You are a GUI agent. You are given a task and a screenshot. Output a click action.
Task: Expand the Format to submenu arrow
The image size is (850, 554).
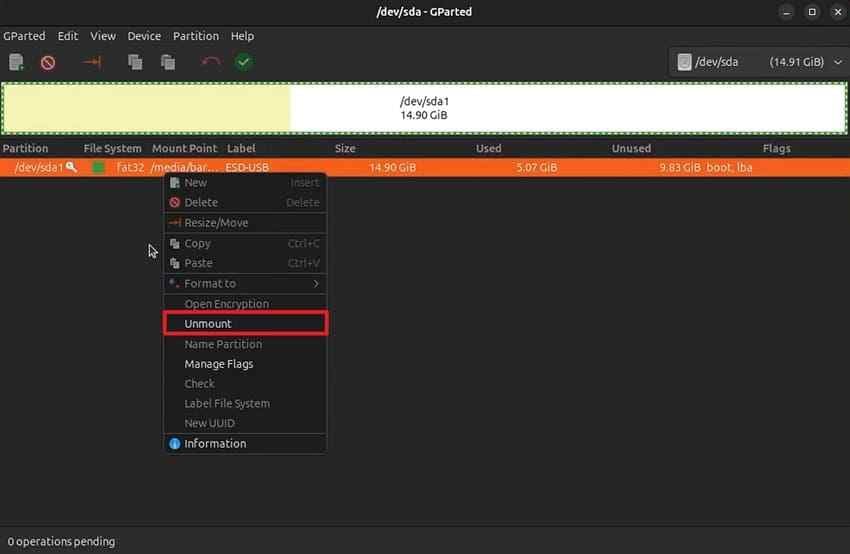[x=315, y=284]
